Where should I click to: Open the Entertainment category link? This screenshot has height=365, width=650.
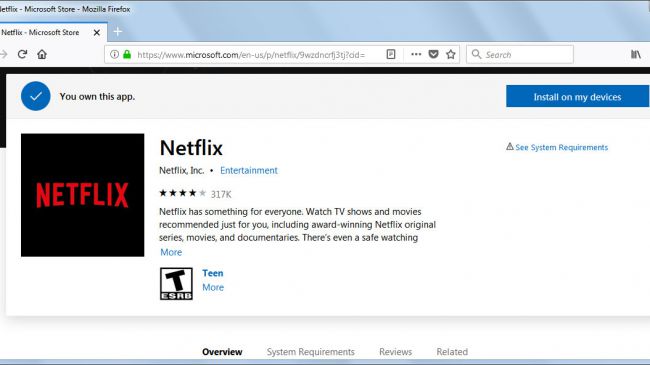click(249, 170)
